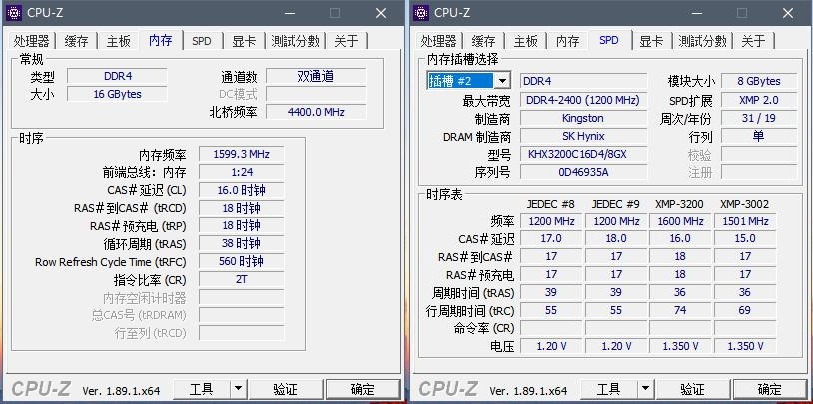Open 测試分數 tab in right CPU-Z window

pyautogui.click(x=703, y=41)
